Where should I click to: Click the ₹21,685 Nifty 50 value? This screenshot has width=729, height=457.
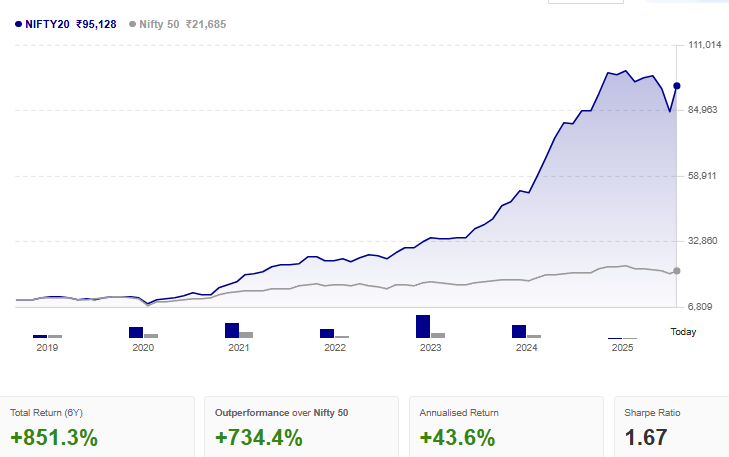click(x=206, y=24)
